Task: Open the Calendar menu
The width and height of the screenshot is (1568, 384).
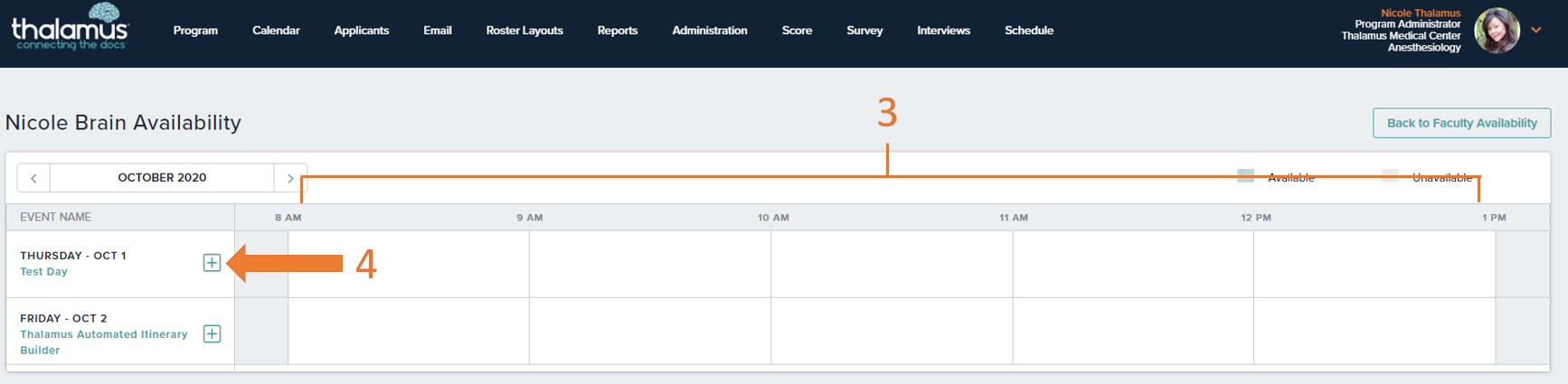Action: (276, 31)
